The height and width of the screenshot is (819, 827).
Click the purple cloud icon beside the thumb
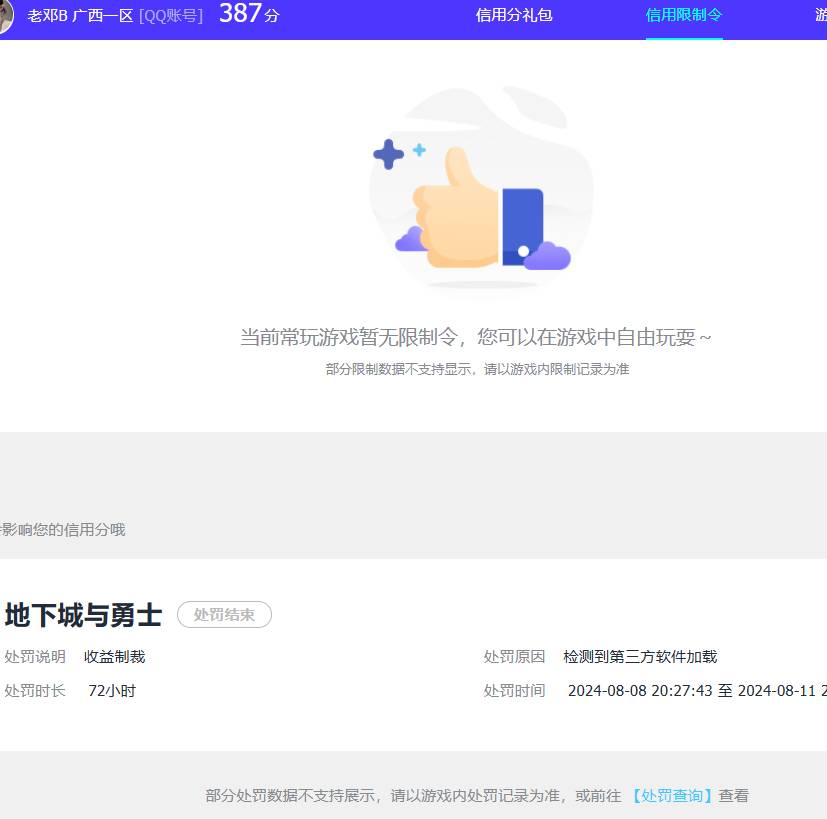(x=412, y=241)
